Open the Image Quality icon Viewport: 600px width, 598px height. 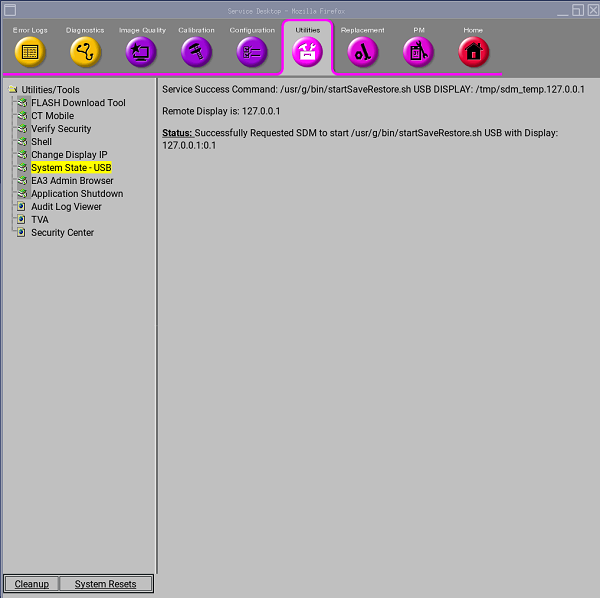point(142,51)
